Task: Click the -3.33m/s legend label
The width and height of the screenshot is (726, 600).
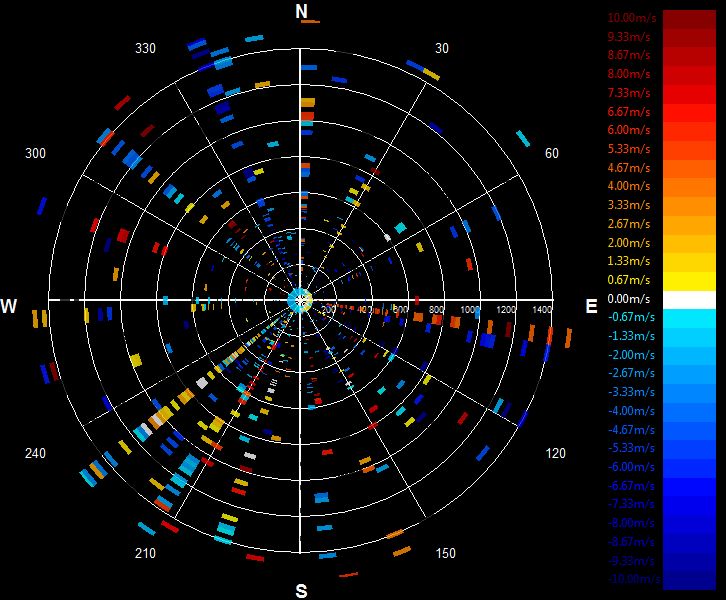Action: [631, 392]
